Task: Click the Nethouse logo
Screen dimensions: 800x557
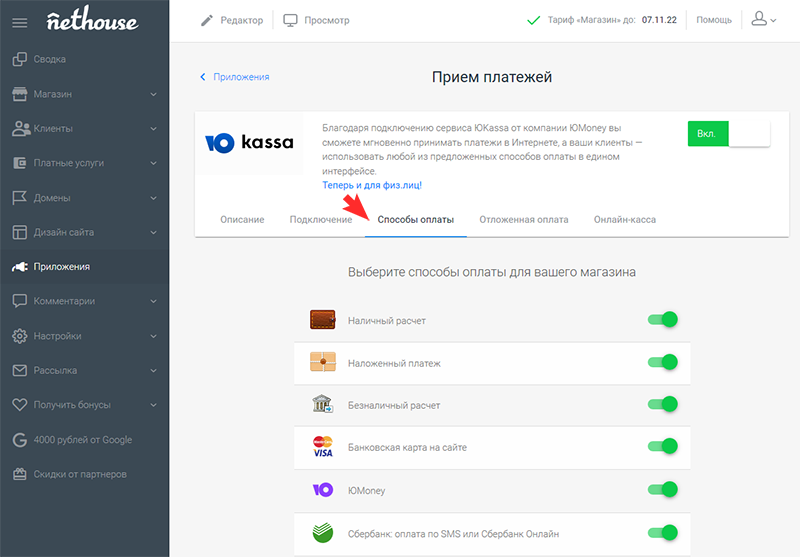Action: tap(92, 19)
